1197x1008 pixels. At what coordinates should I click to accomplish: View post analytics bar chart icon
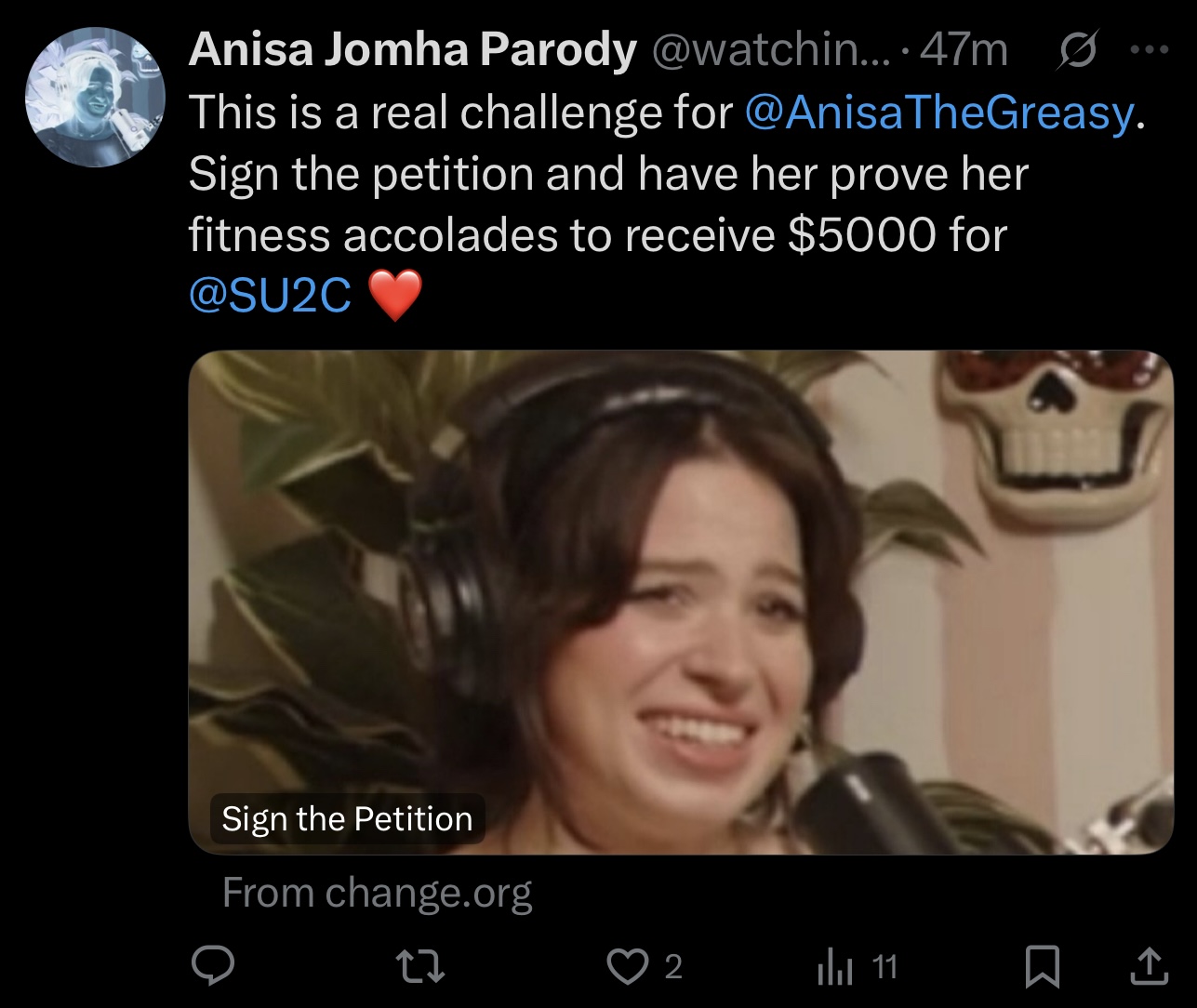click(x=834, y=967)
